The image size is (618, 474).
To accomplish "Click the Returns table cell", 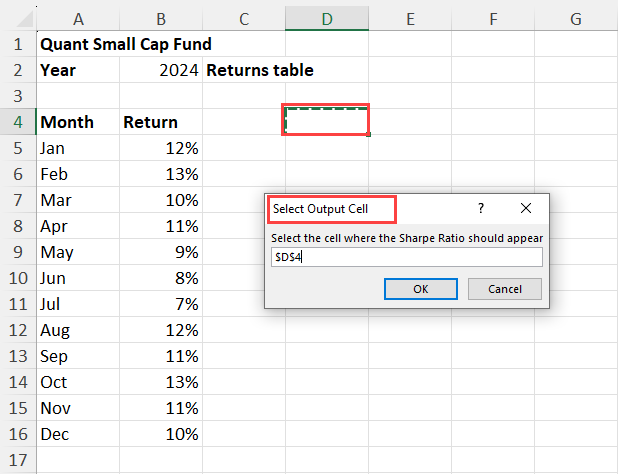I will click(244, 70).
